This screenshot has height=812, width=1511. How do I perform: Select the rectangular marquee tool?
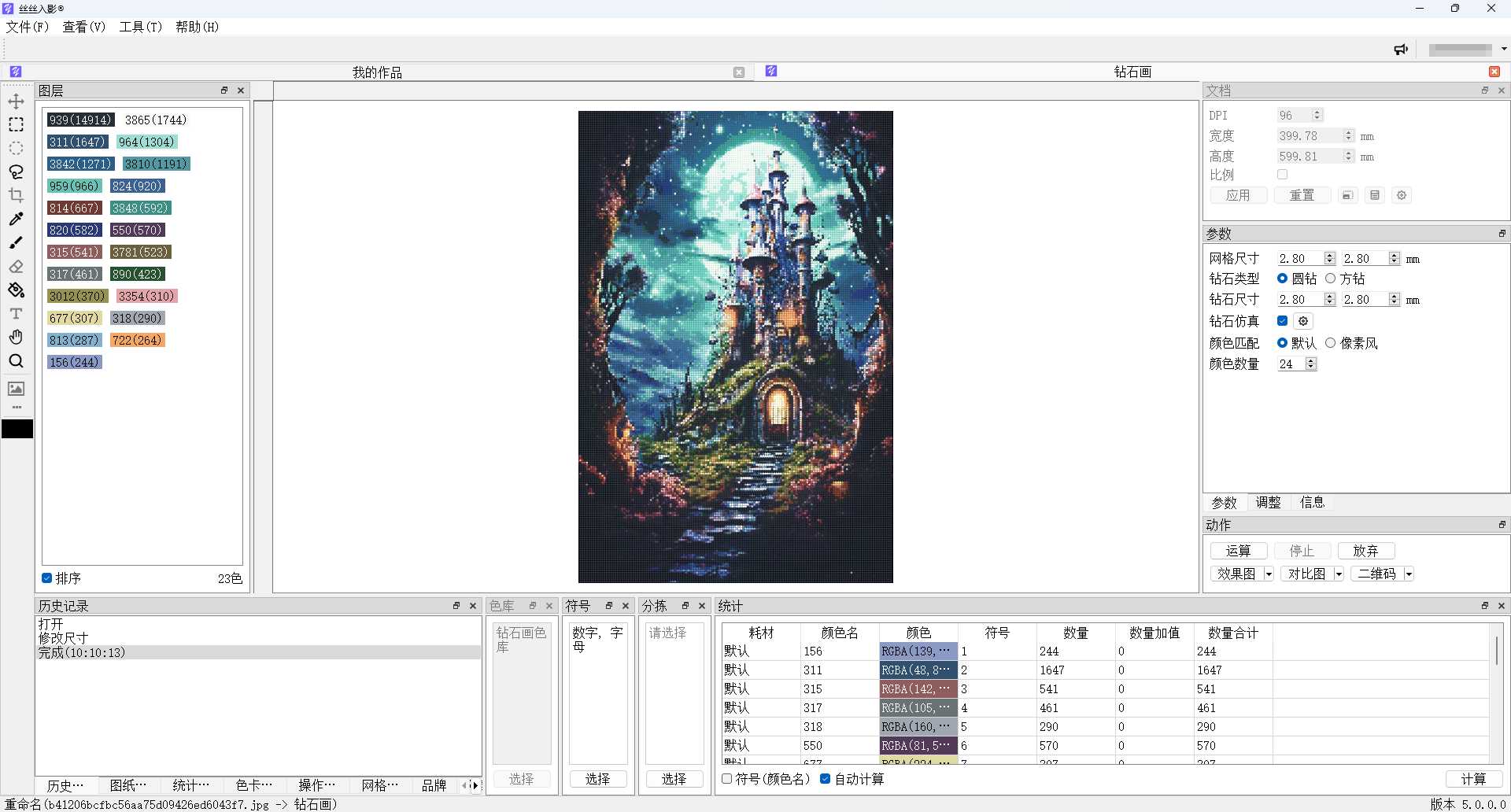pyautogui.click(x=16, y=125)
